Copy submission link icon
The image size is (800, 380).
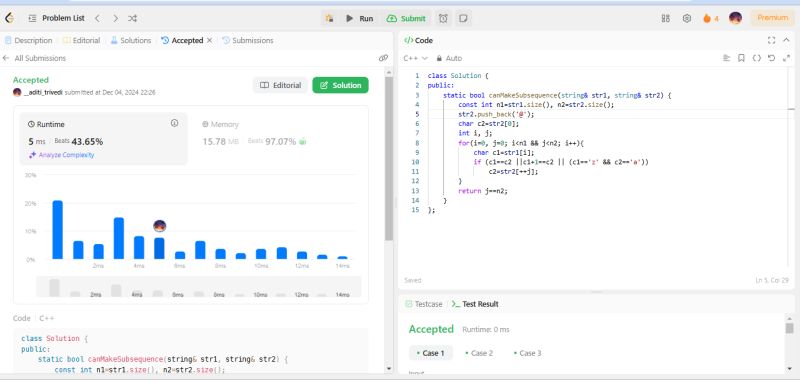[x=383, y=58]
